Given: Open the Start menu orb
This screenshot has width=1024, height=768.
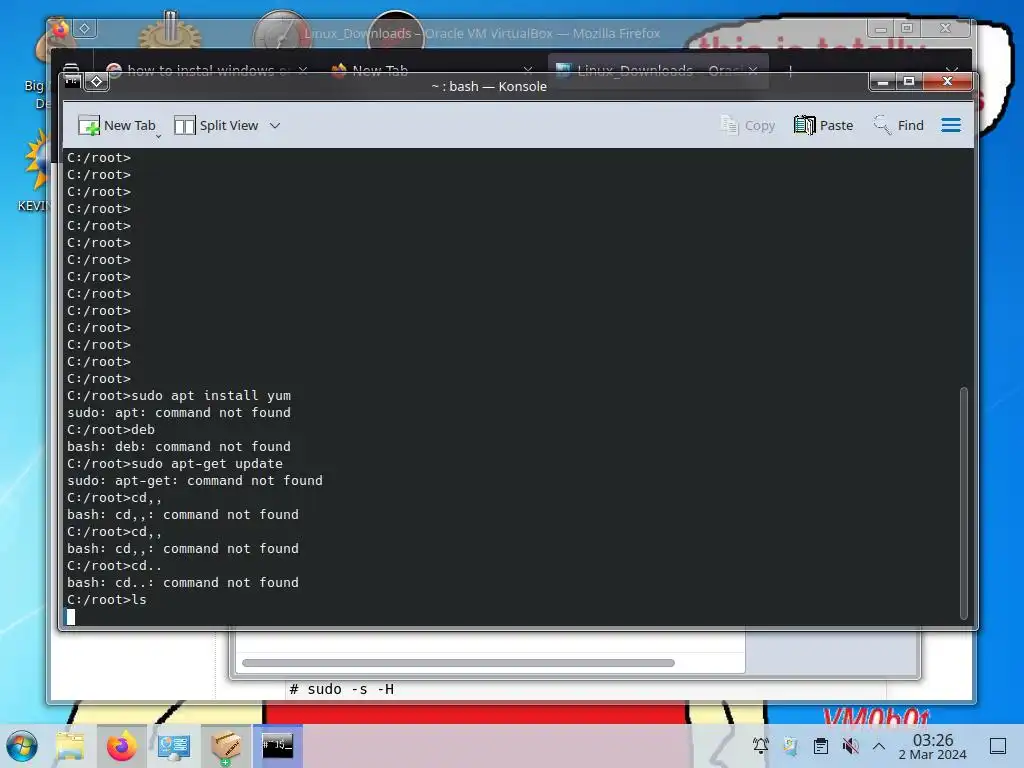Looking at the screenshot, I should (x=22, y=746).
